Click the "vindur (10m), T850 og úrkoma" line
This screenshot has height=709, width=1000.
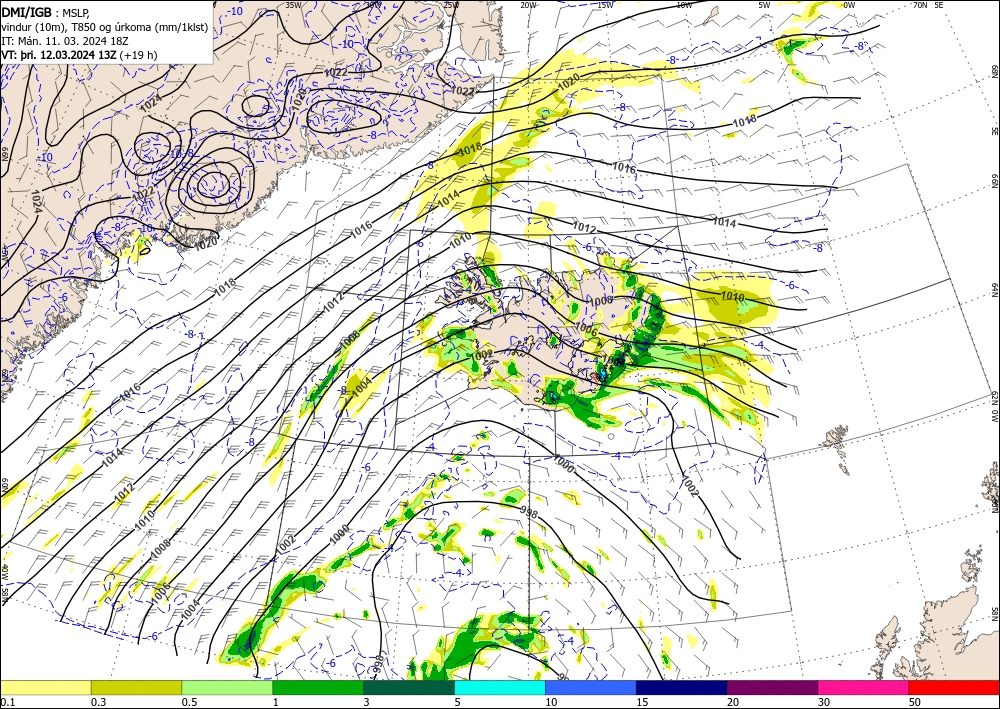coord(105,26)
